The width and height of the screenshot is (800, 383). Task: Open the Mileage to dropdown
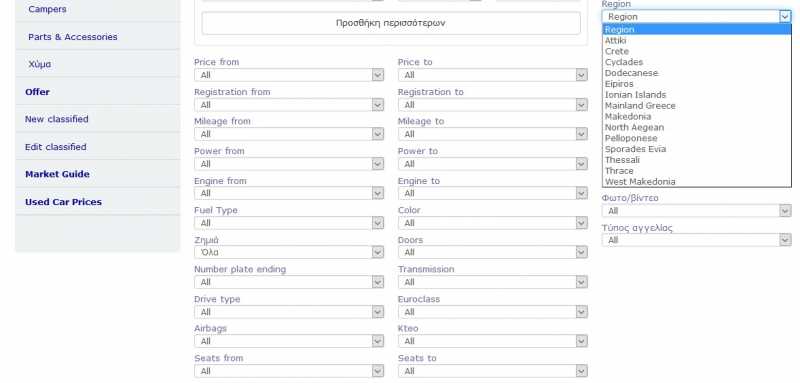point(492,134)
